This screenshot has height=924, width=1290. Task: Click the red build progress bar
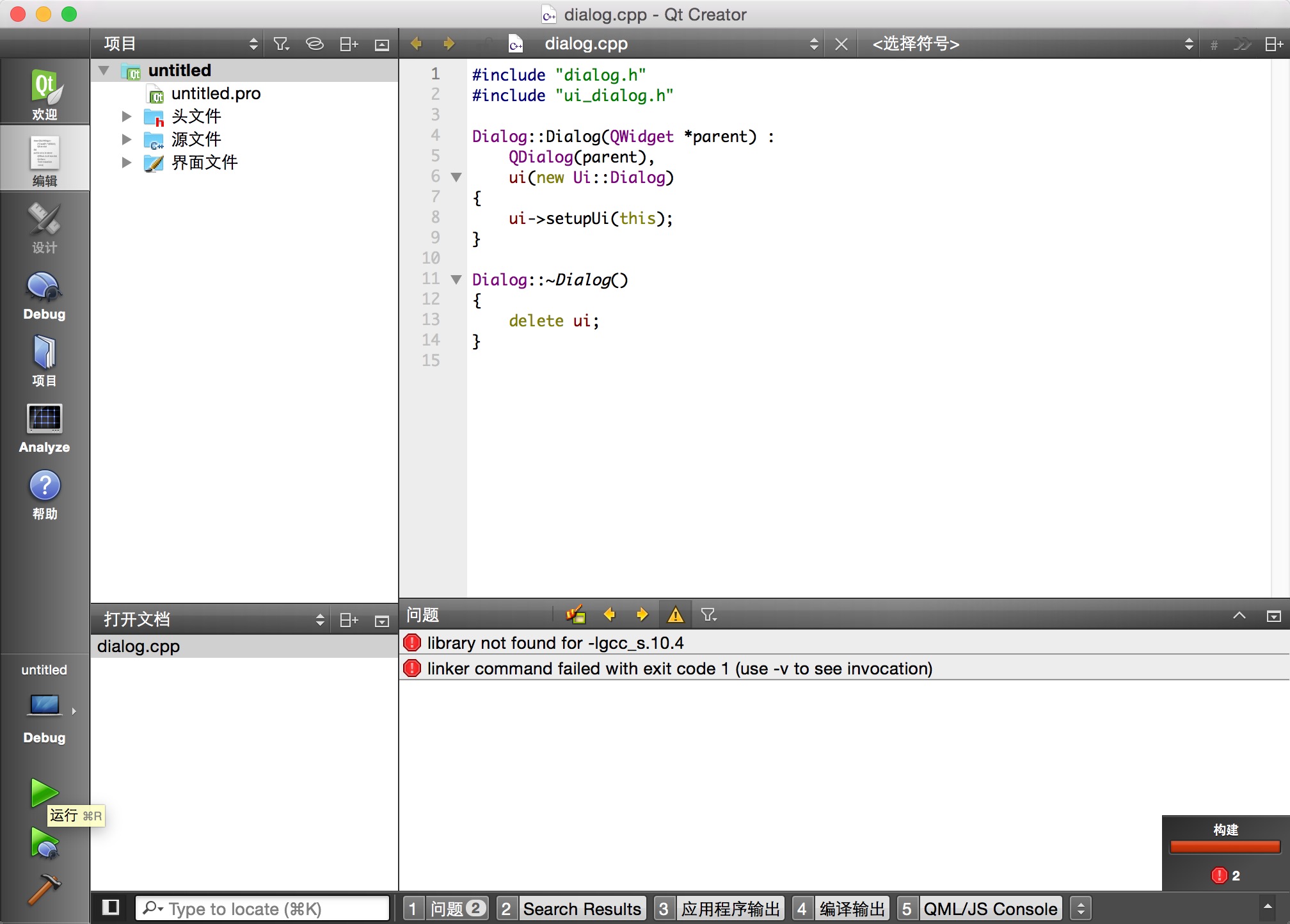pyautogui.click(x=1225, y=847)
